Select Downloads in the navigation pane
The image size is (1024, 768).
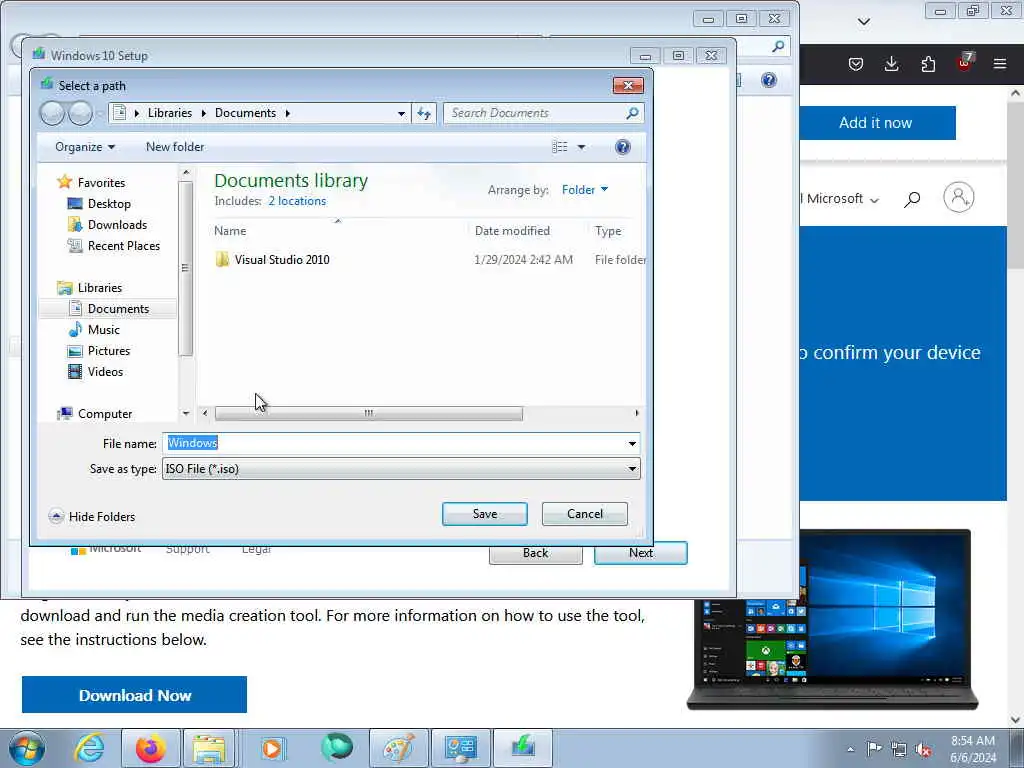107,225
